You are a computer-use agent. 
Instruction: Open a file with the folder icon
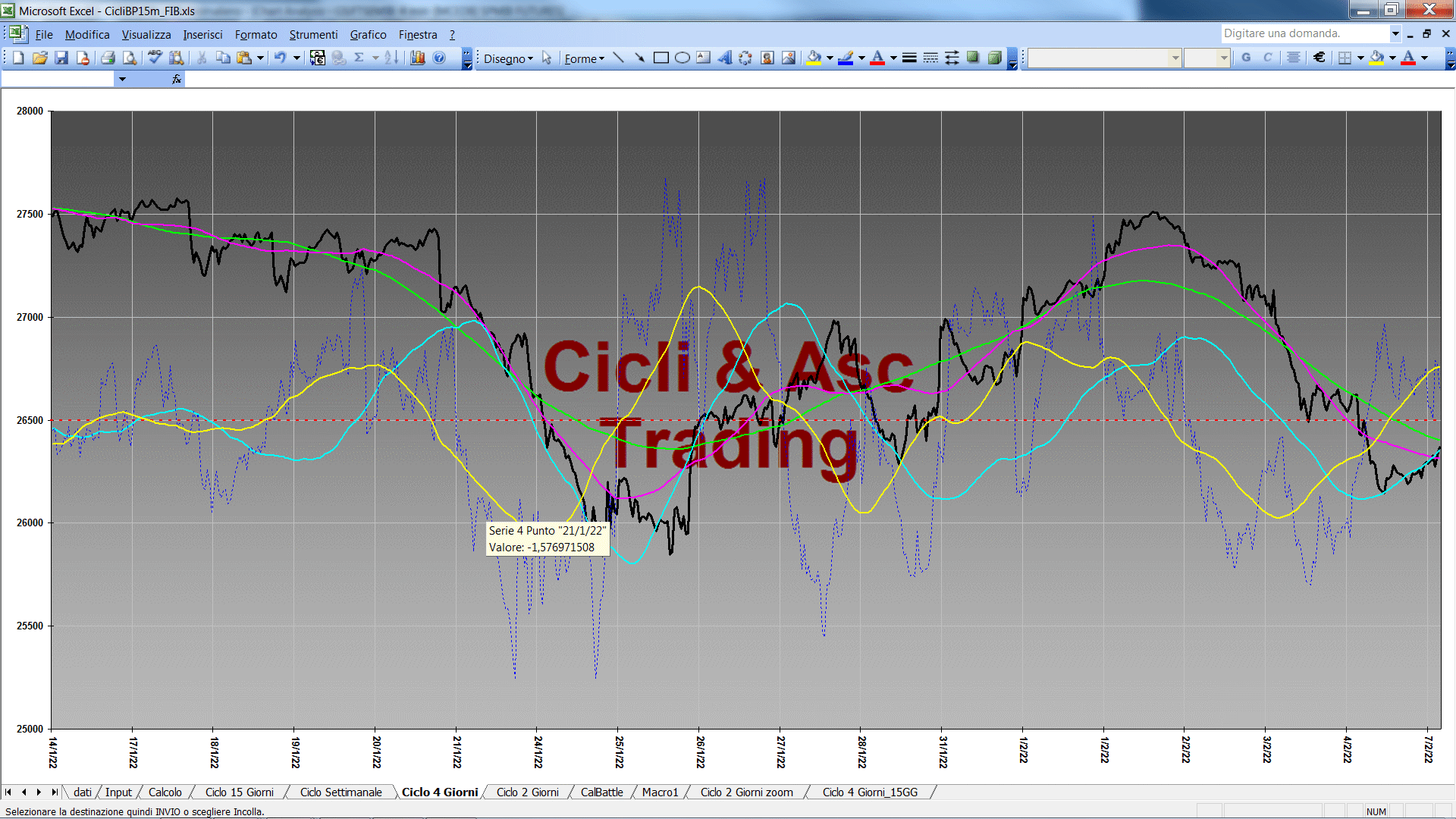(x=40, y=58)
